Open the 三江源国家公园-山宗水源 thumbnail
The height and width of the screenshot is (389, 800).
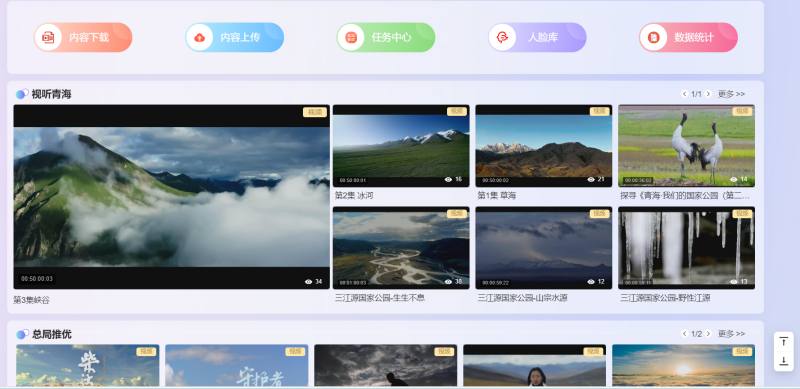543,248
